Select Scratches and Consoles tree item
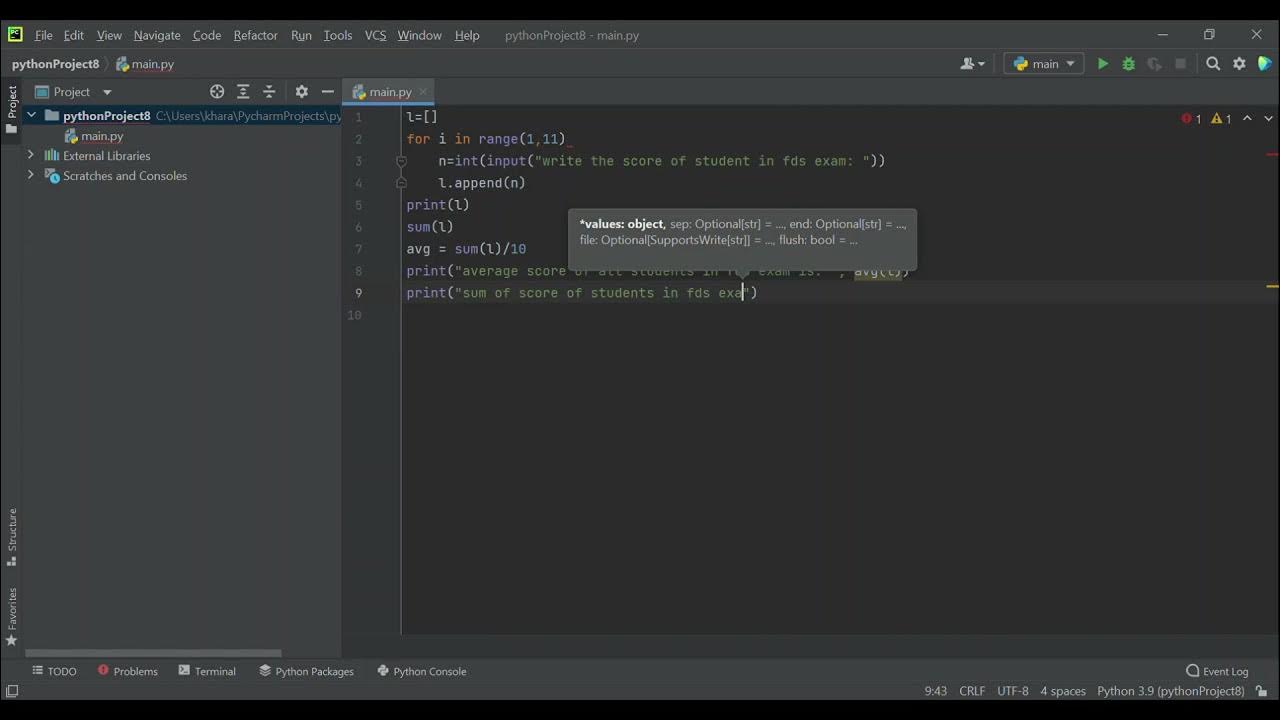 pos(124,176)
